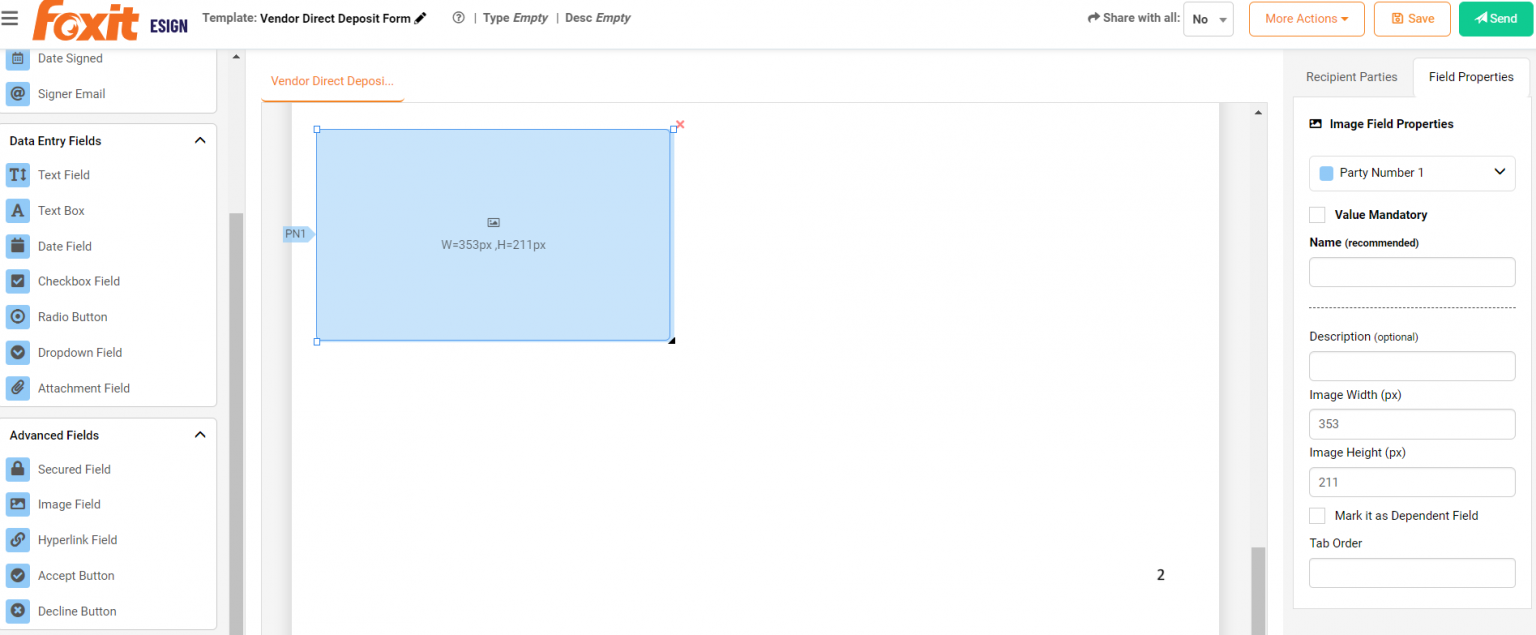Select the Date Field tool
Viewport: 1536px width, 635px height.
(x=63, y=246)
